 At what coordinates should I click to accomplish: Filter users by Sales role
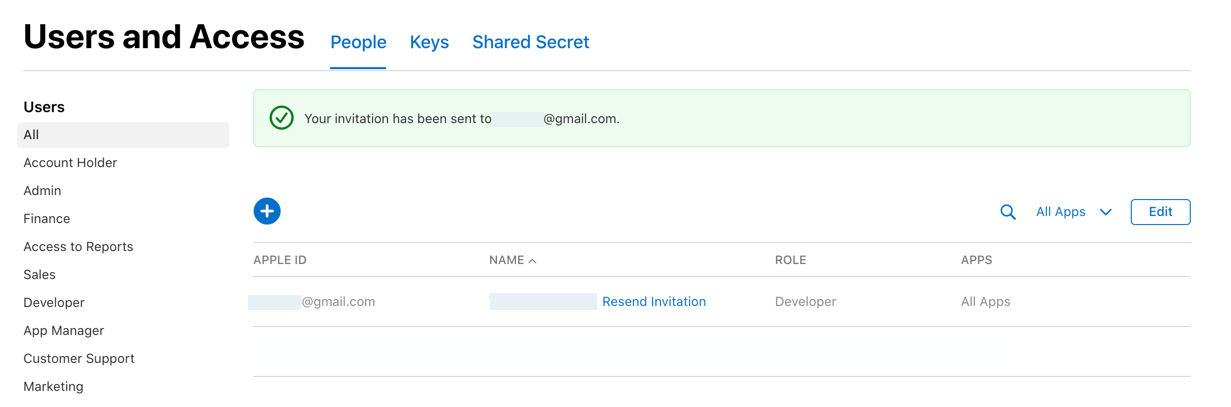point(39,275)
